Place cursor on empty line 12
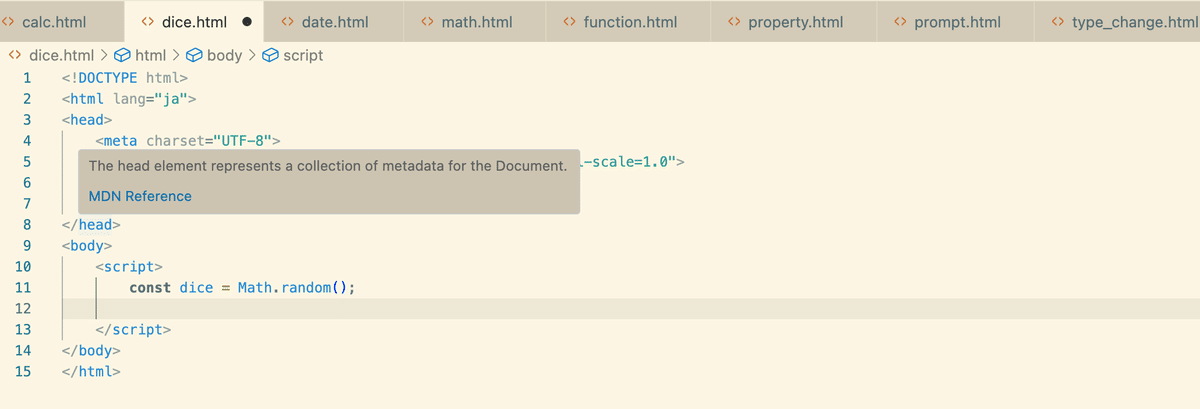This screenshot has height=409, width=1200. point(400,308)
